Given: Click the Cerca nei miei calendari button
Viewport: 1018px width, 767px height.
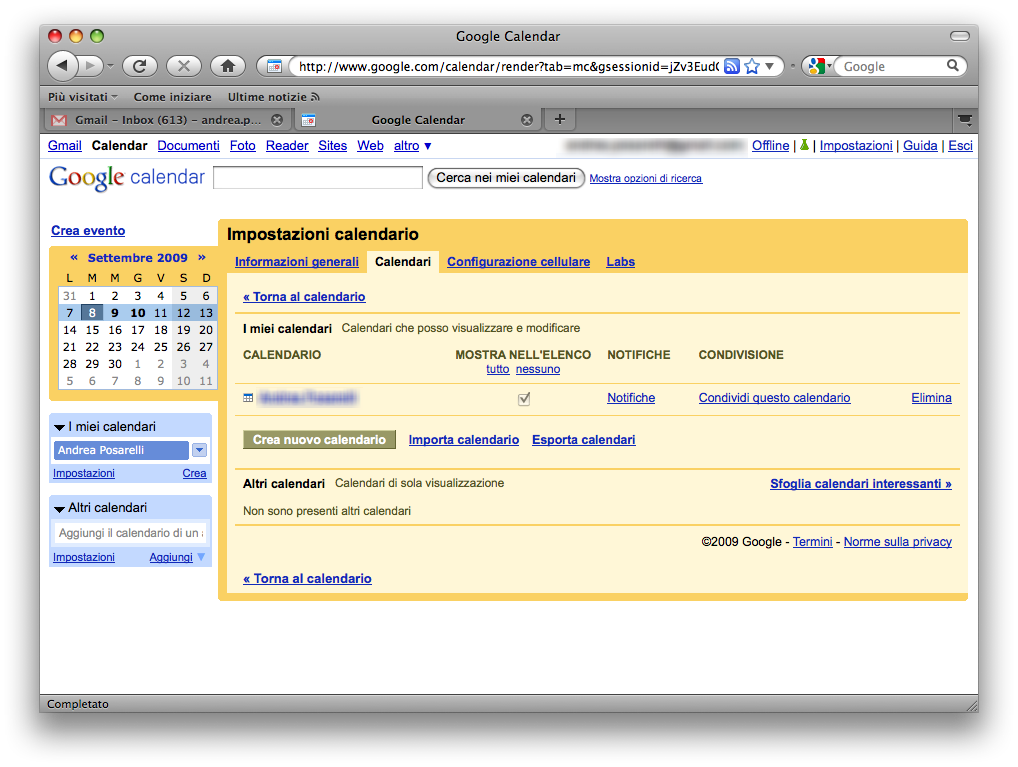Looking at the screenshot, I should point(506,178).
